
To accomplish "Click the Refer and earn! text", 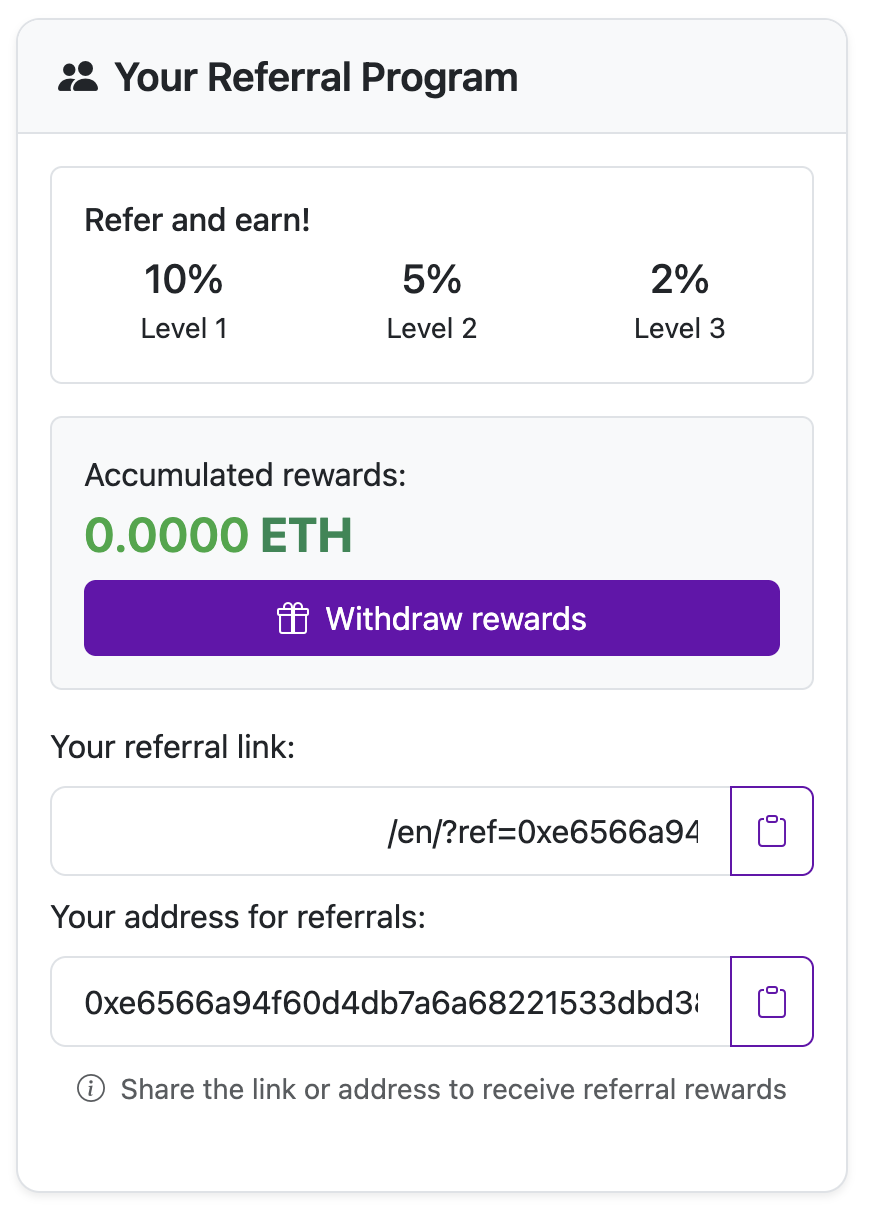I will tap(197, 220).
